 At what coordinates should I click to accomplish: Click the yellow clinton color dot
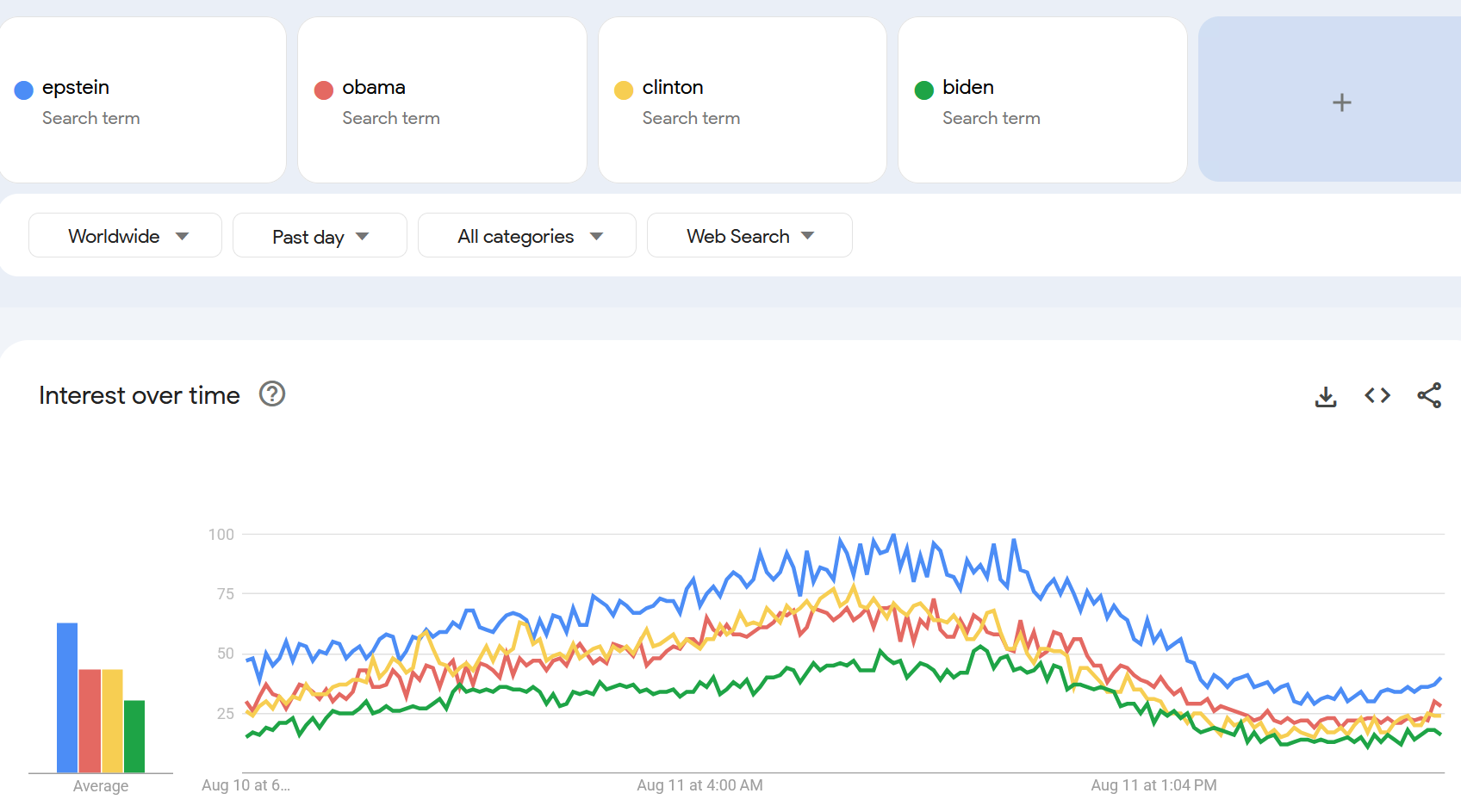(x=624, y=90)
